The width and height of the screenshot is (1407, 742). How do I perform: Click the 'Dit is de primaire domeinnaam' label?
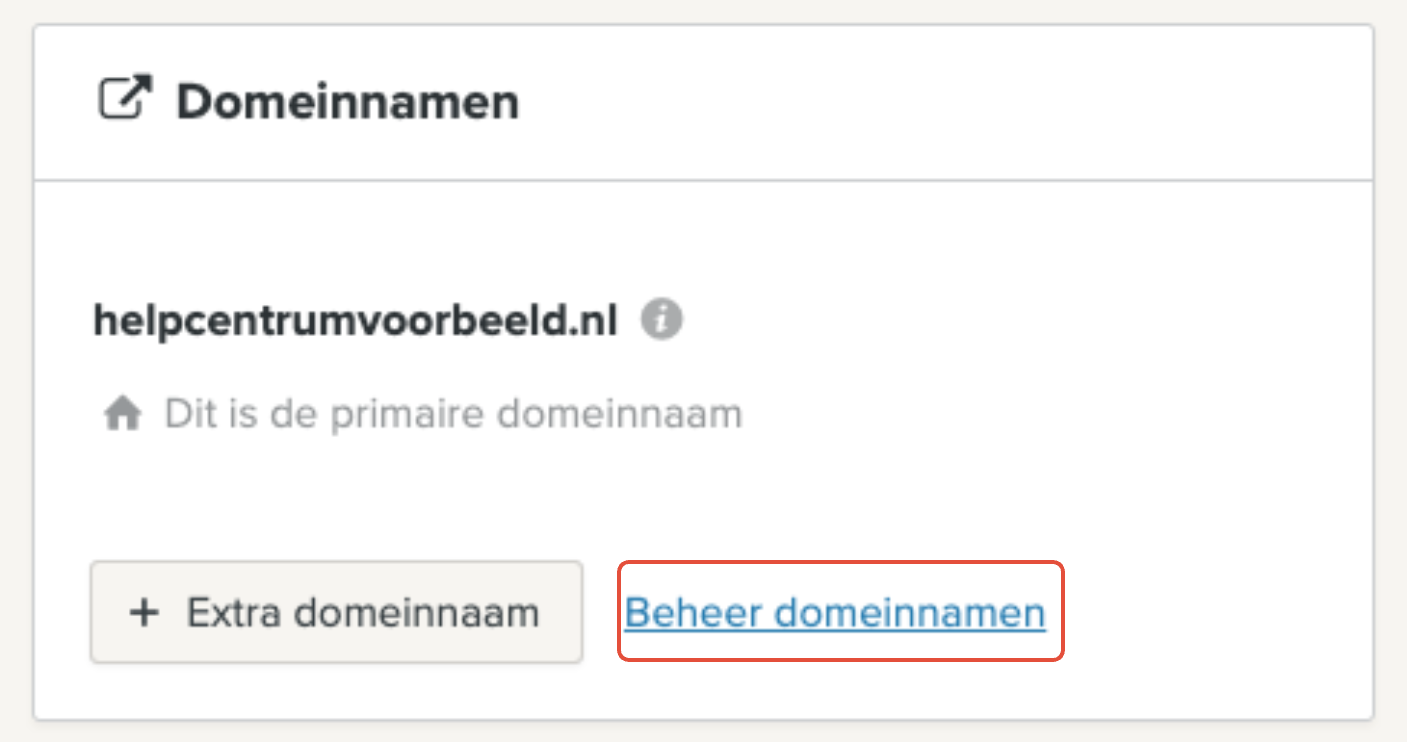point(453,413)
